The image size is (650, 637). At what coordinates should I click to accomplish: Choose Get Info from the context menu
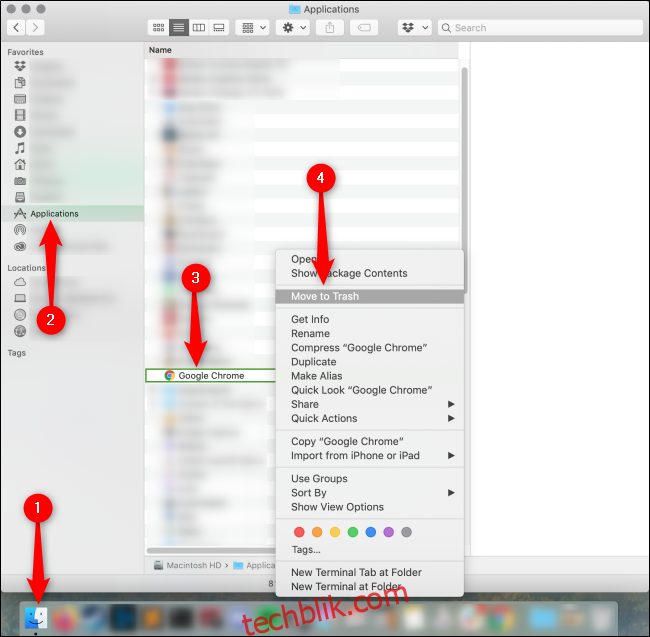(369, 319)
